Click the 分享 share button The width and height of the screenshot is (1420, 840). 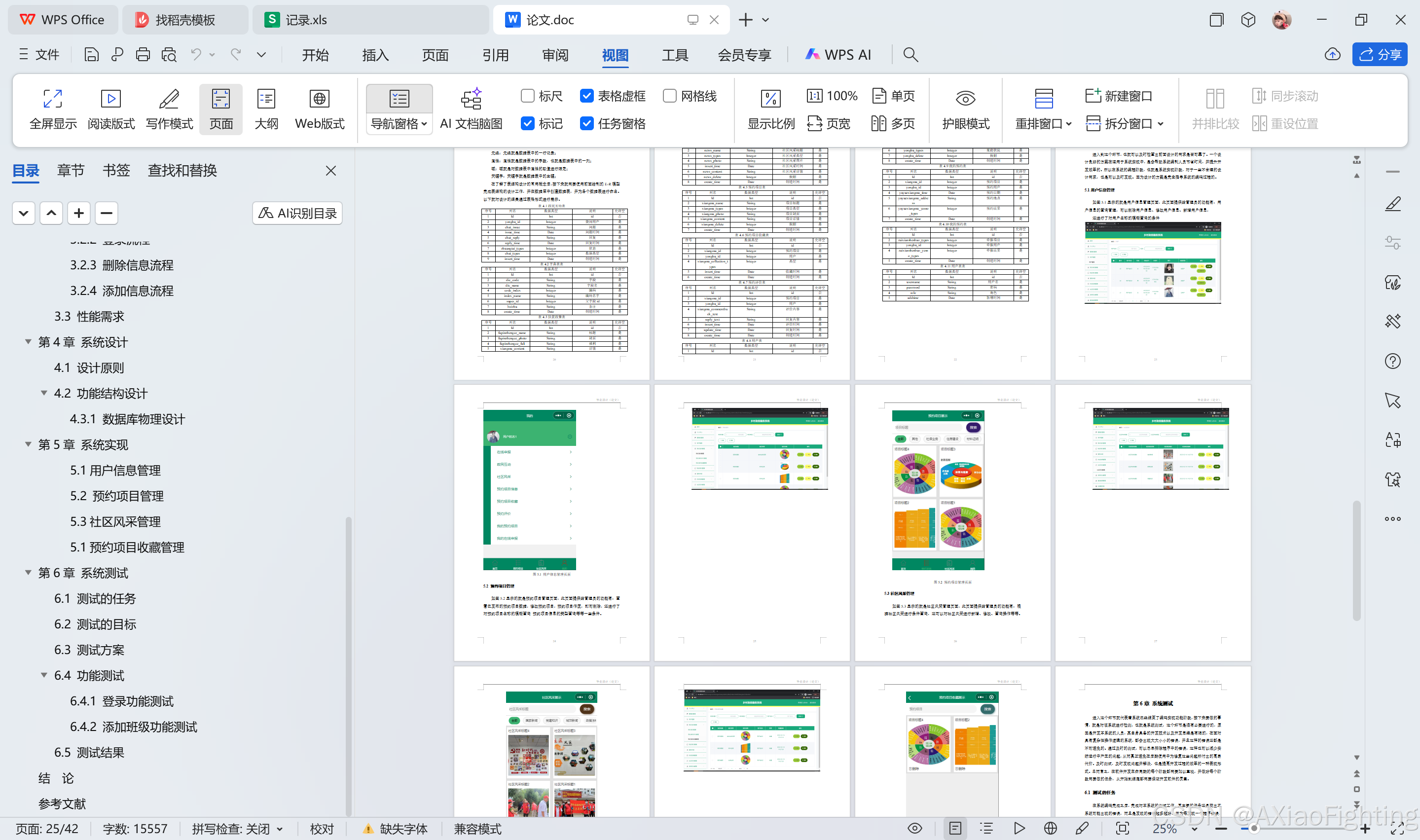point(1379,54)
